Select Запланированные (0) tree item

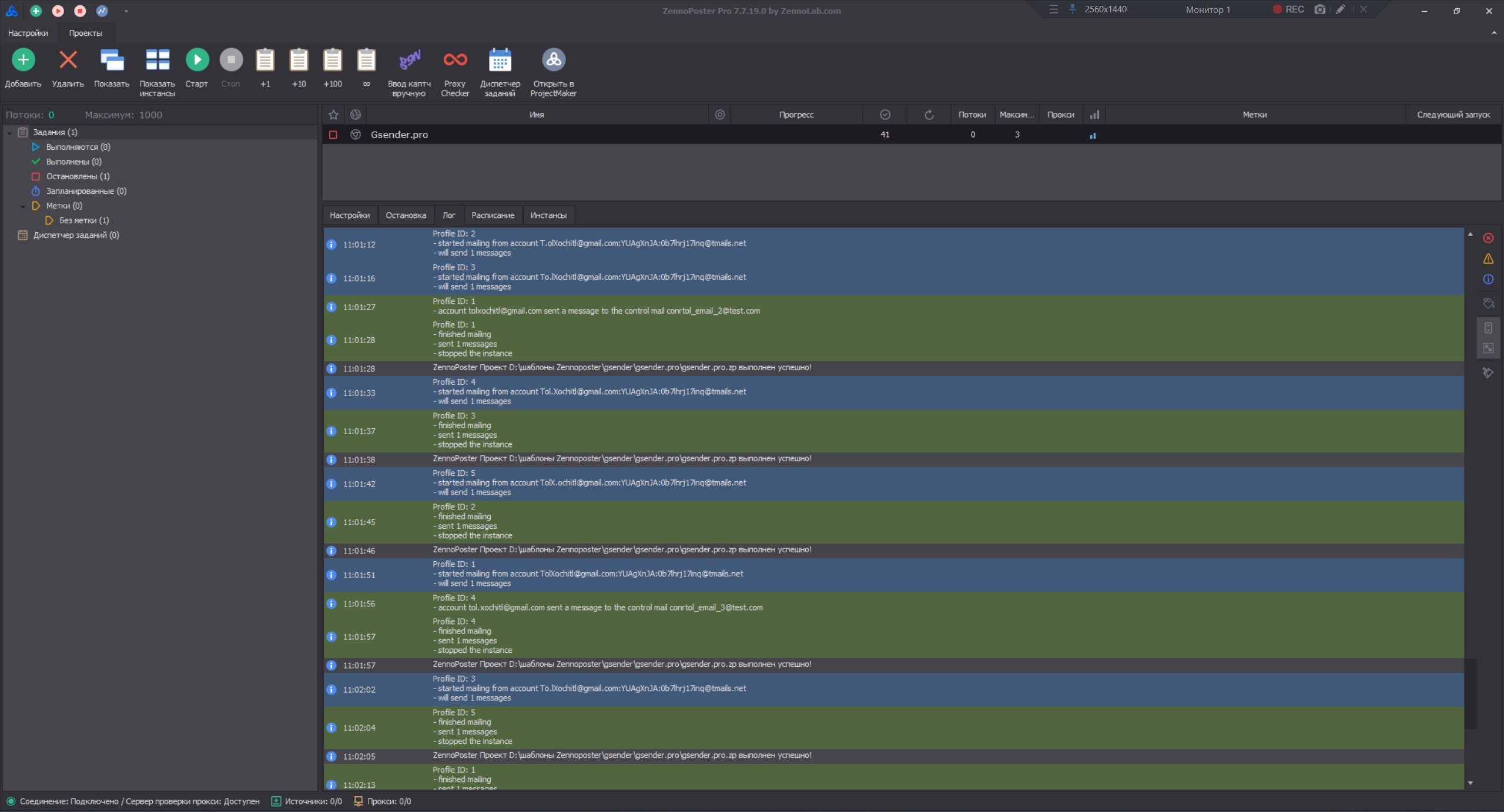(x=86, y=191)
